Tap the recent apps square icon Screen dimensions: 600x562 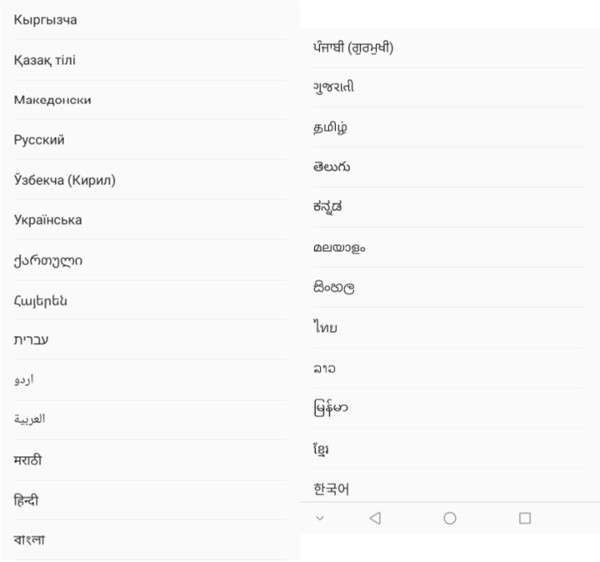[x=525, y=518]
